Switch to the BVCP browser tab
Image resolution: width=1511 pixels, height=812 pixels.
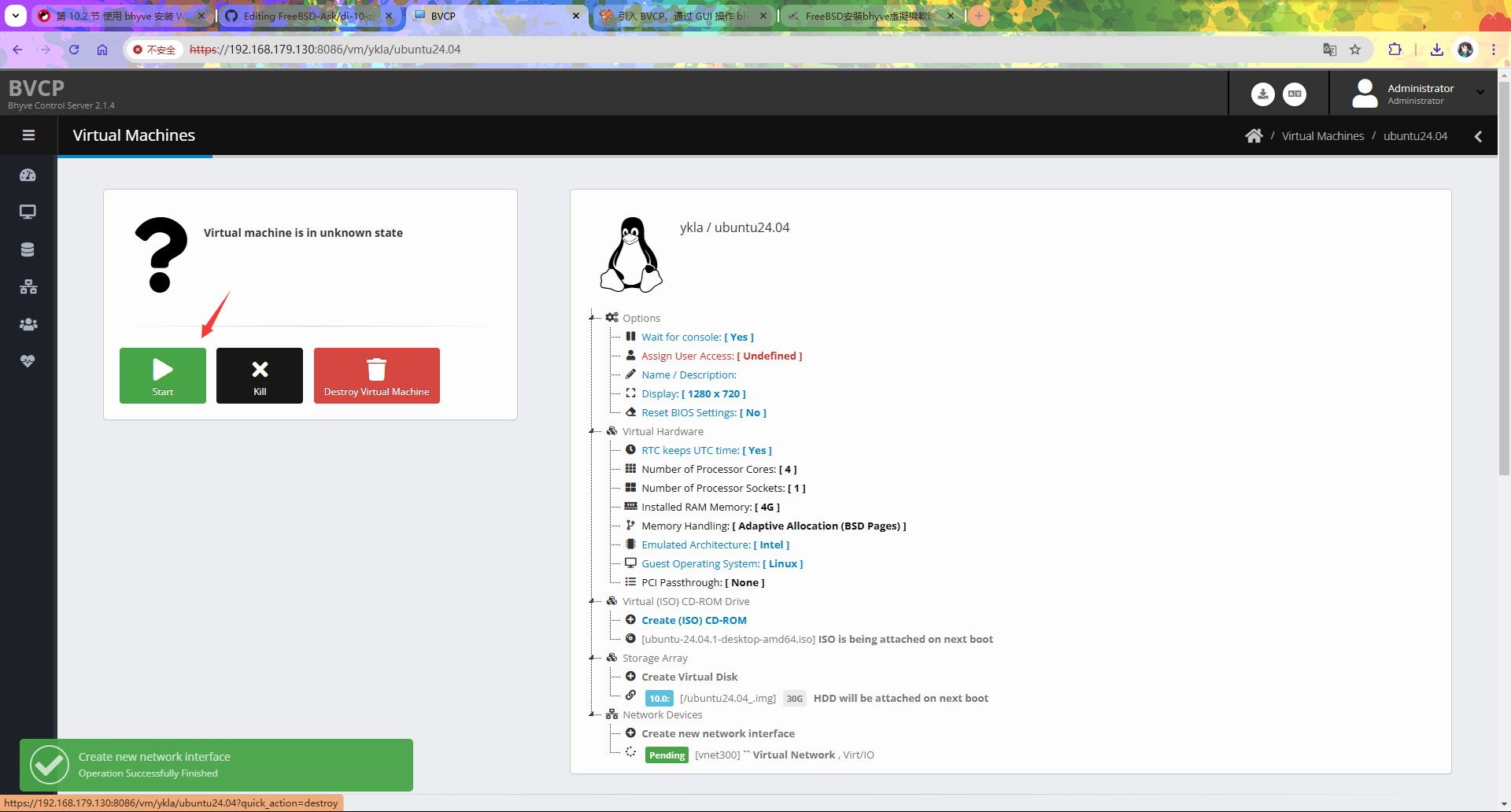pyautogui.click(x=498, y=16)
